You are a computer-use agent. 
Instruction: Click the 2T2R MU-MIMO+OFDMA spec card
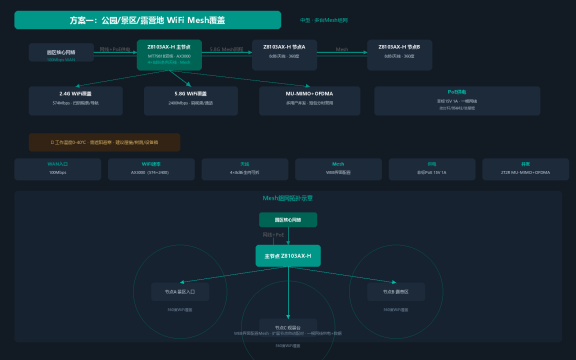pos(525,169)
